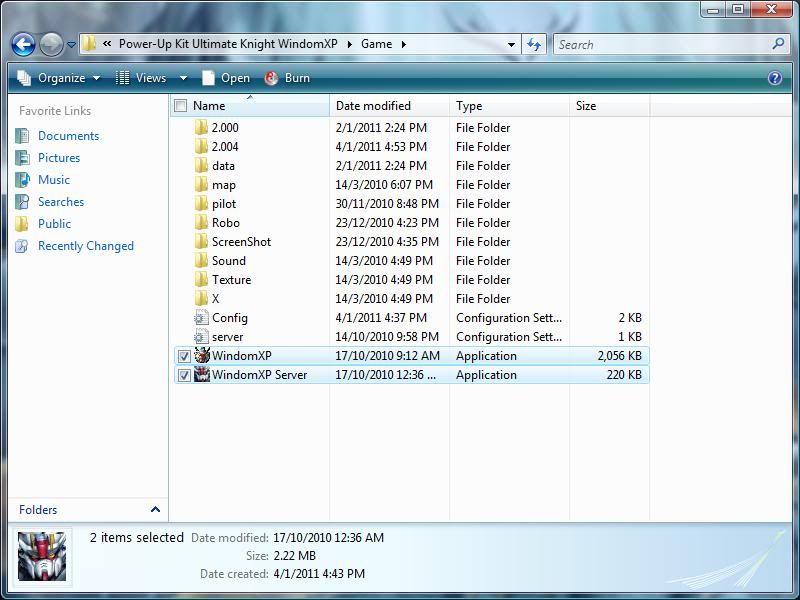Open the recent pages dropdown arrow
This screenshot has height=600, width=800.
pos(71,45)
